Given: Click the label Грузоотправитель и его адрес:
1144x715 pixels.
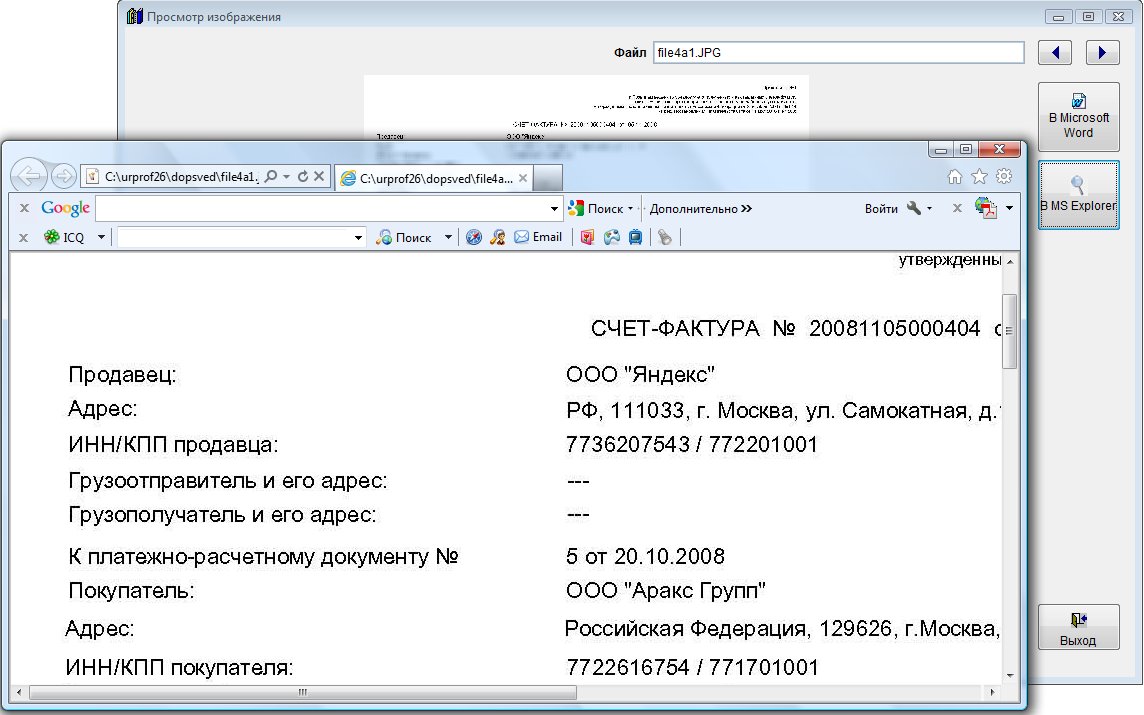Looking at the screenshot, I should pyautogui.click(x=228, y=481).
